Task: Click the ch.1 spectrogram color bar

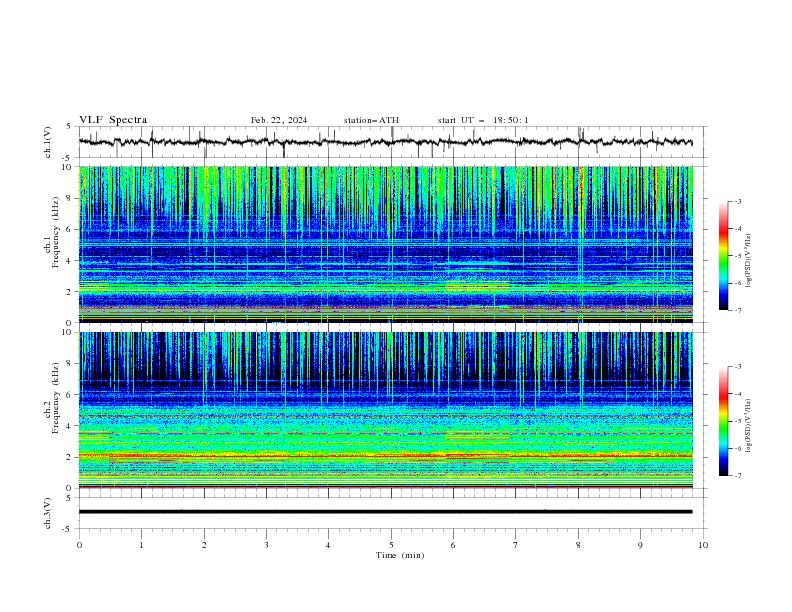Action: [724, 256]
